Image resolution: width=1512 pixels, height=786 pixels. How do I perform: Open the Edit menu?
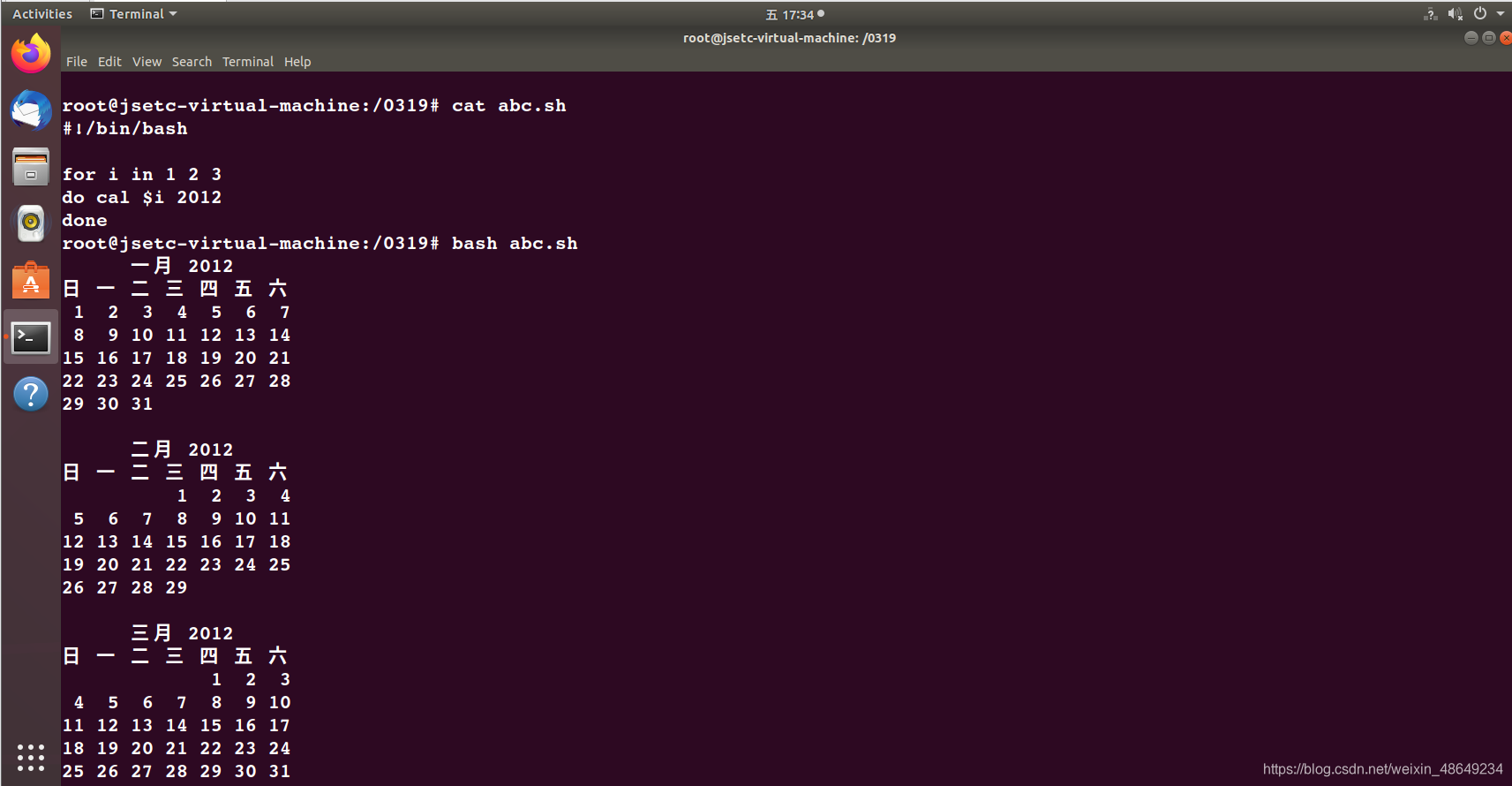[x=109, y=62]
